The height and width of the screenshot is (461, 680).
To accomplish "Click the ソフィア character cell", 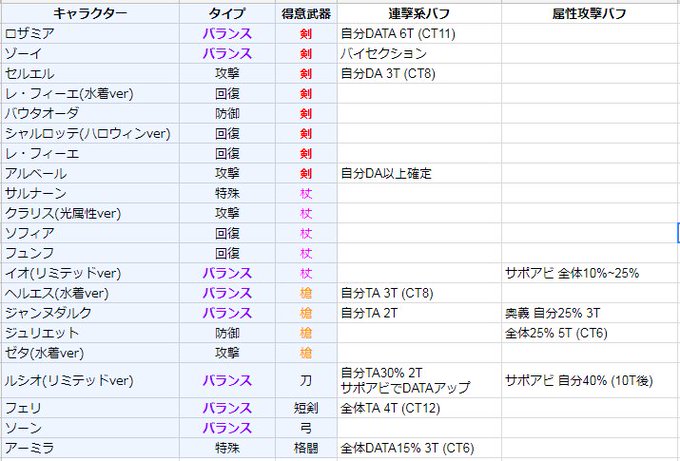I will pos(90,233).
